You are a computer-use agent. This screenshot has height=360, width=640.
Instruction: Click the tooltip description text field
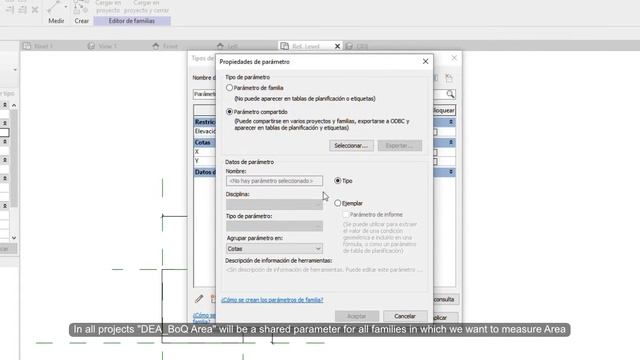click(x=324, y=270)
